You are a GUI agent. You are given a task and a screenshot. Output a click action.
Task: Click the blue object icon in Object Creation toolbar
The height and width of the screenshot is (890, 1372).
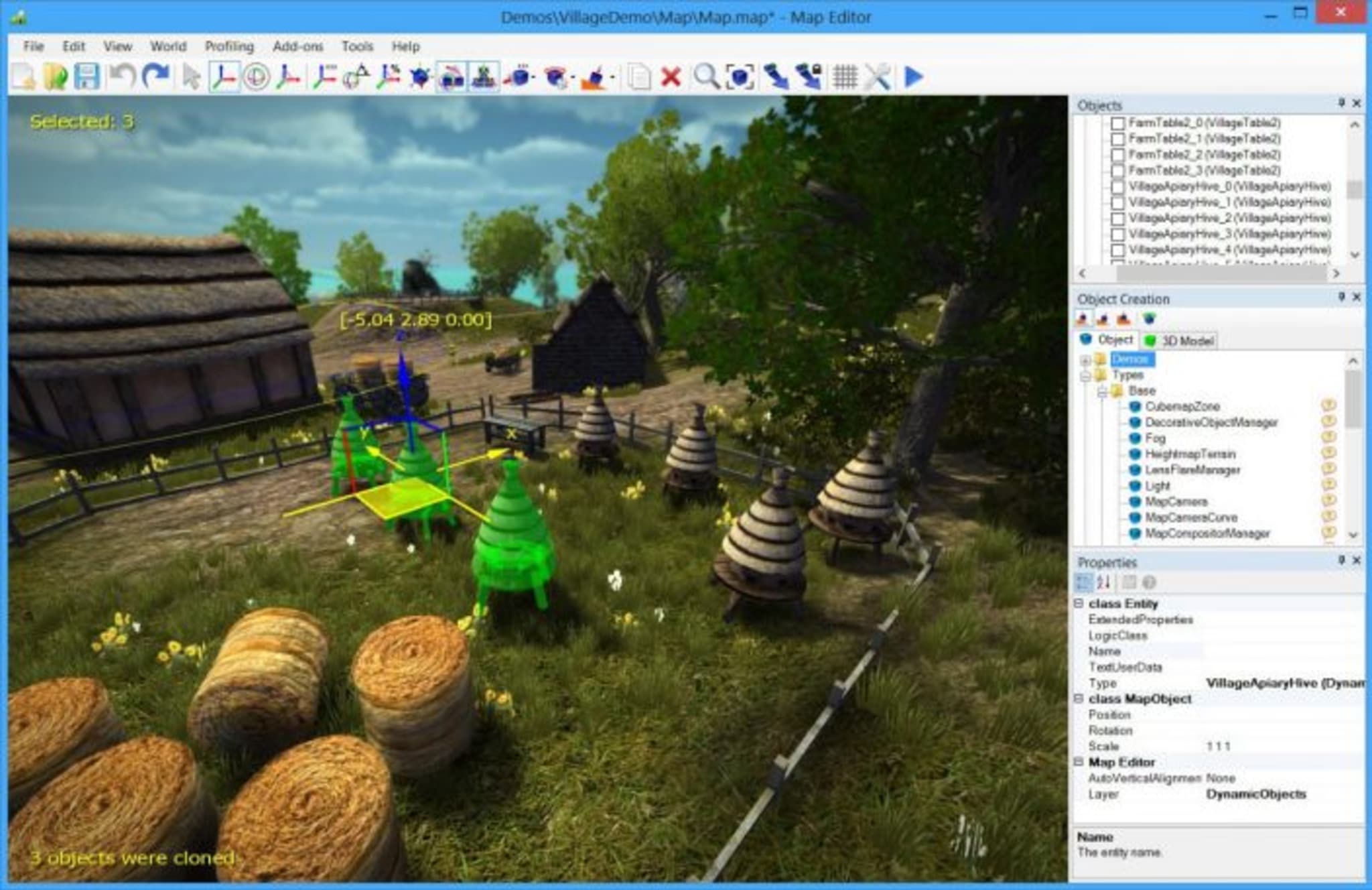click(x=1149, y=319)
